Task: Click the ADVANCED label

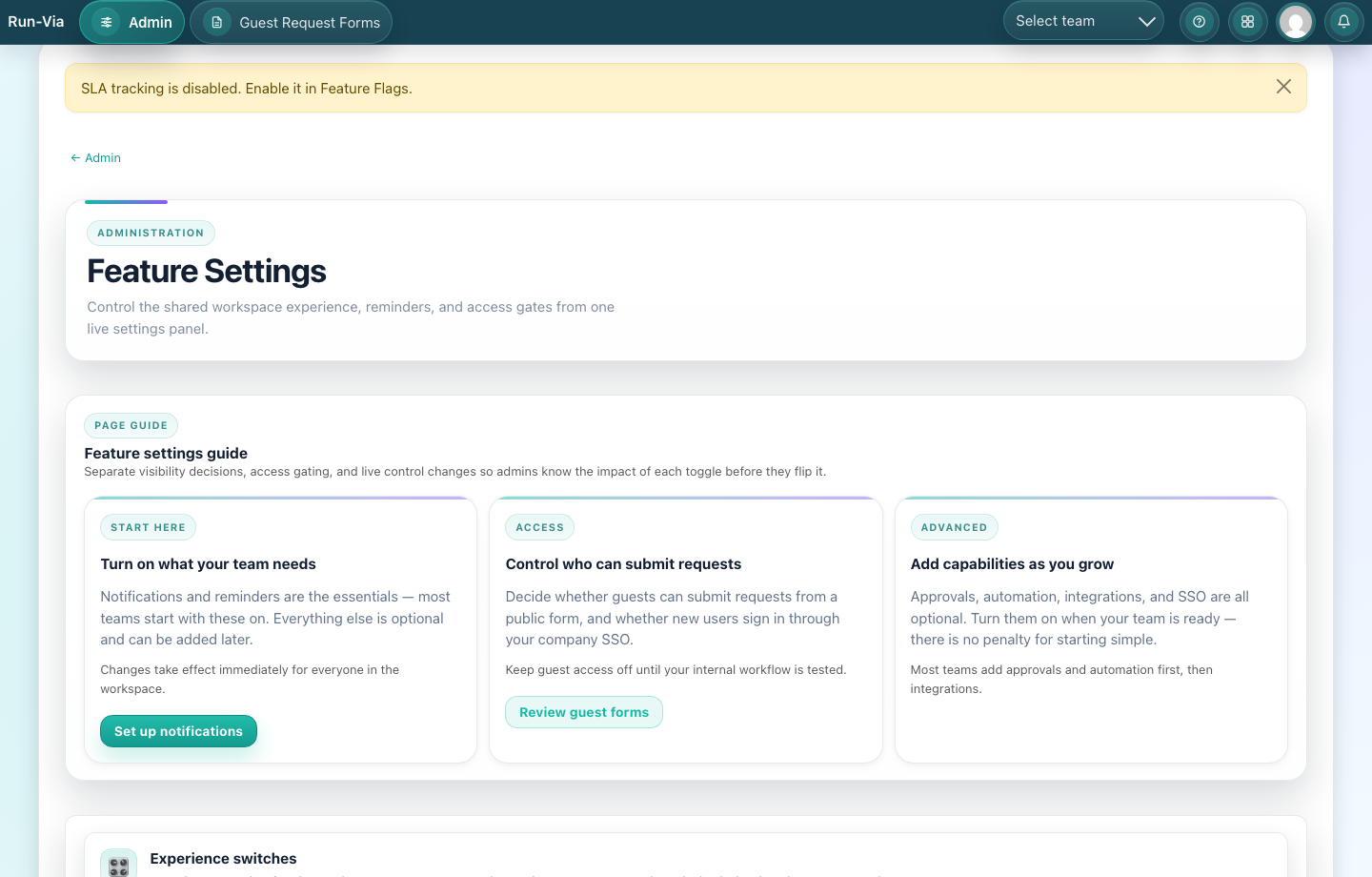Action: click(x=954, y=527)
